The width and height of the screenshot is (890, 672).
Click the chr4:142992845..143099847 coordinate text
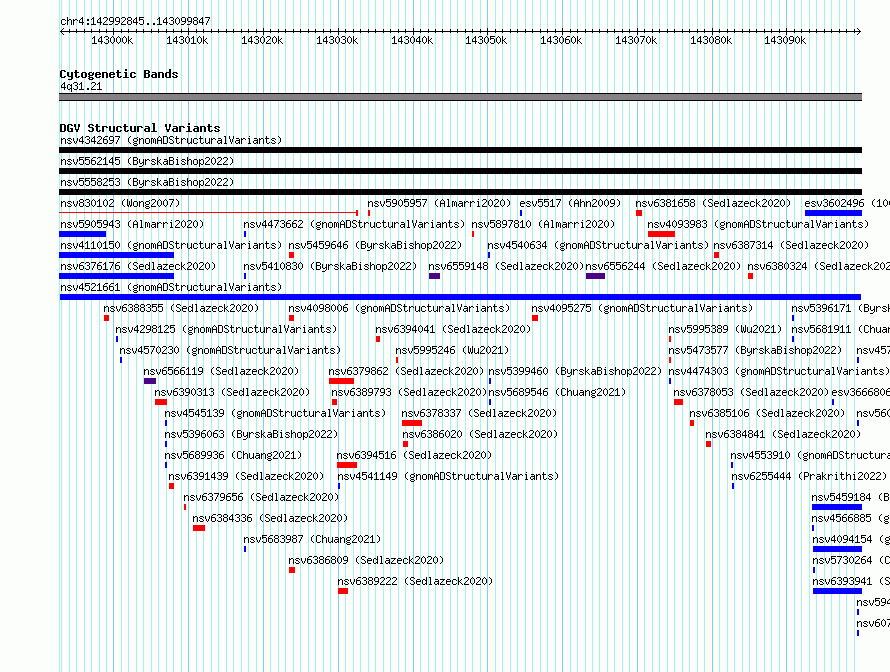click(x=135, y=21)
